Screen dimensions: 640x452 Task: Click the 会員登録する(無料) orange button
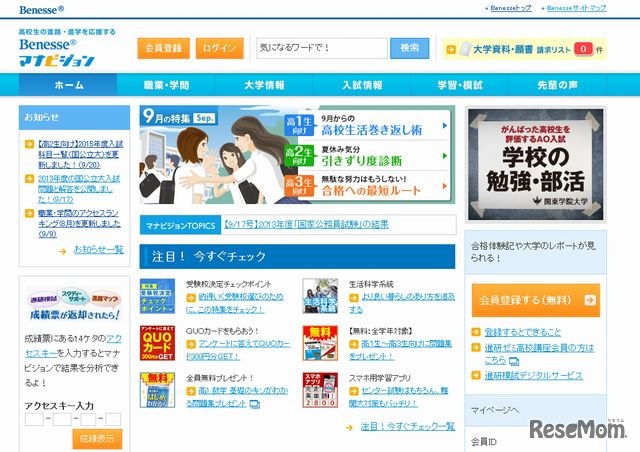point(536,300)
